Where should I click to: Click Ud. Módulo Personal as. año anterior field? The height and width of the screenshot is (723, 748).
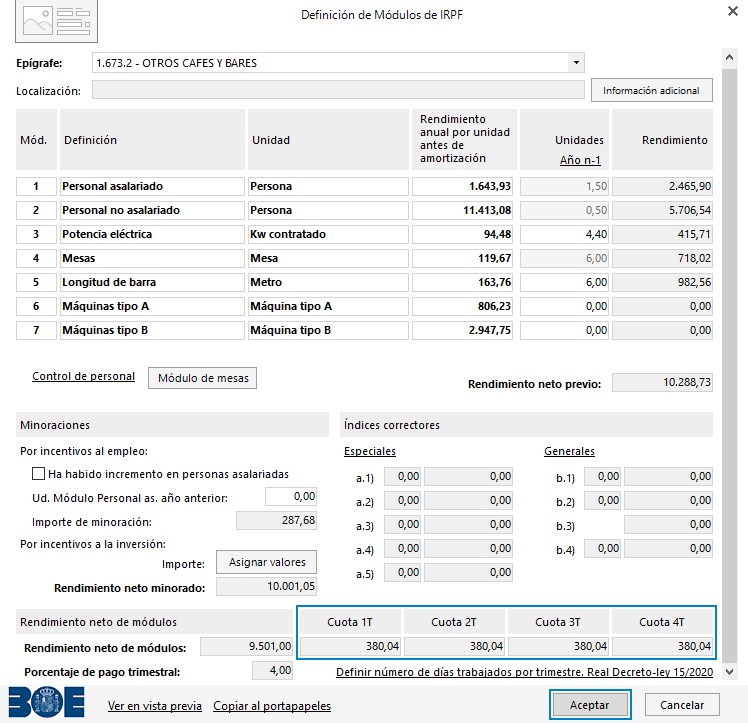(x=291, y=496)
